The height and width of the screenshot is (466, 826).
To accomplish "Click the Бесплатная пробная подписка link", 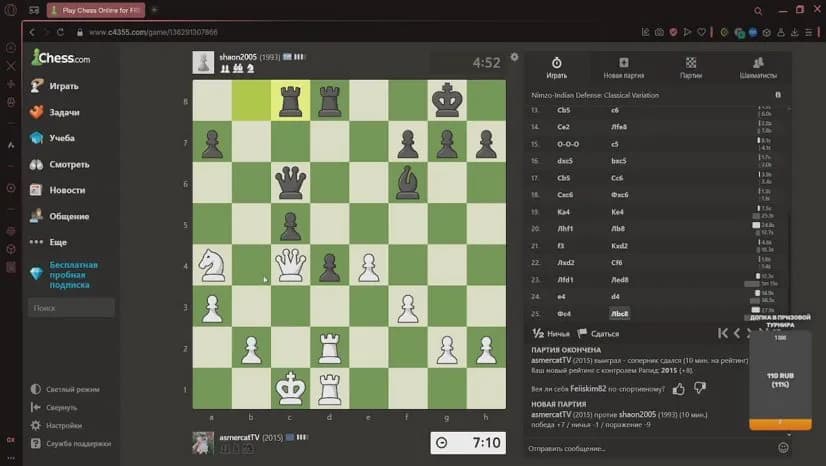I will coord(73,274).
